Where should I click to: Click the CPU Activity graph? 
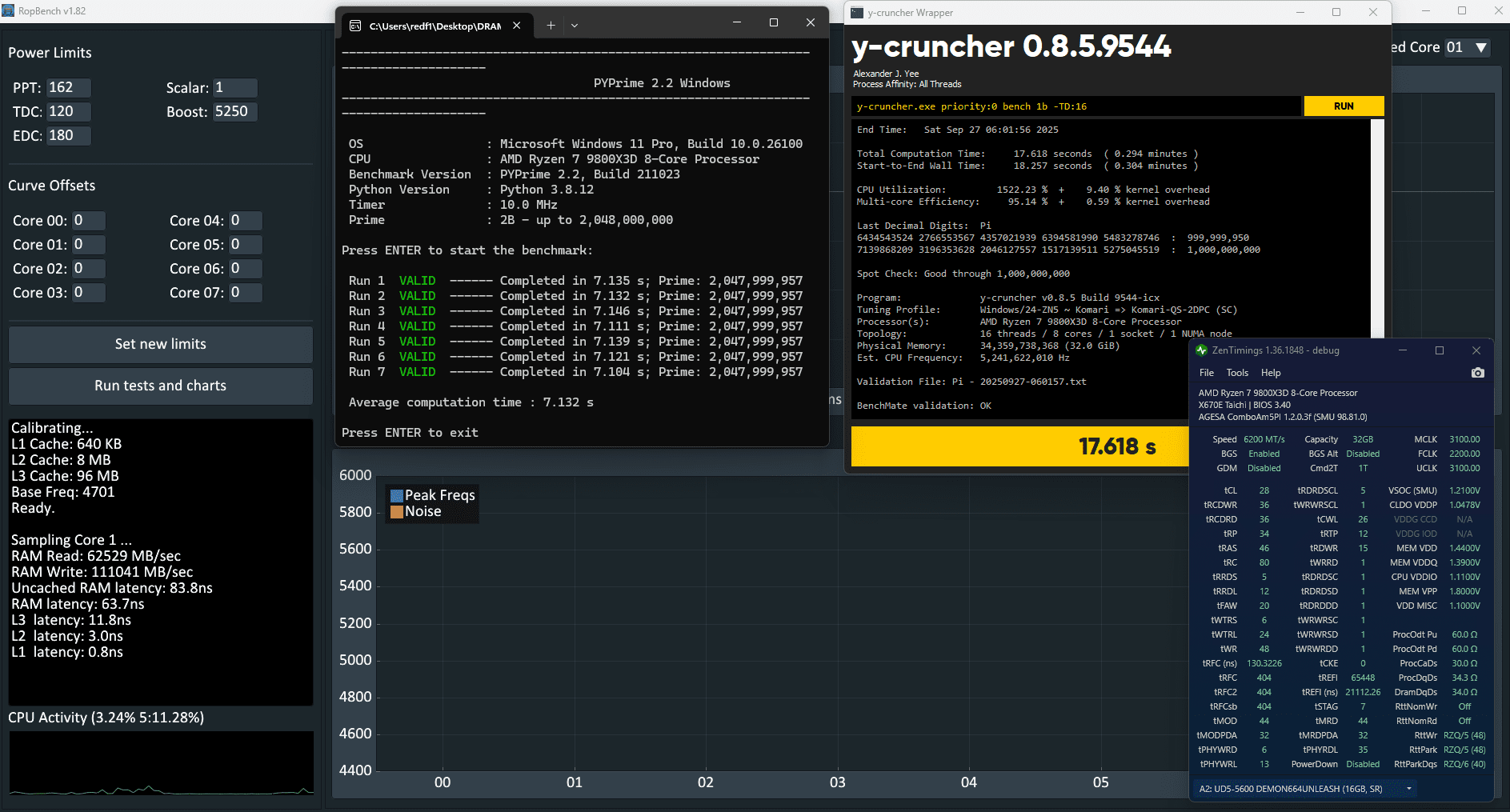[161, 763]
